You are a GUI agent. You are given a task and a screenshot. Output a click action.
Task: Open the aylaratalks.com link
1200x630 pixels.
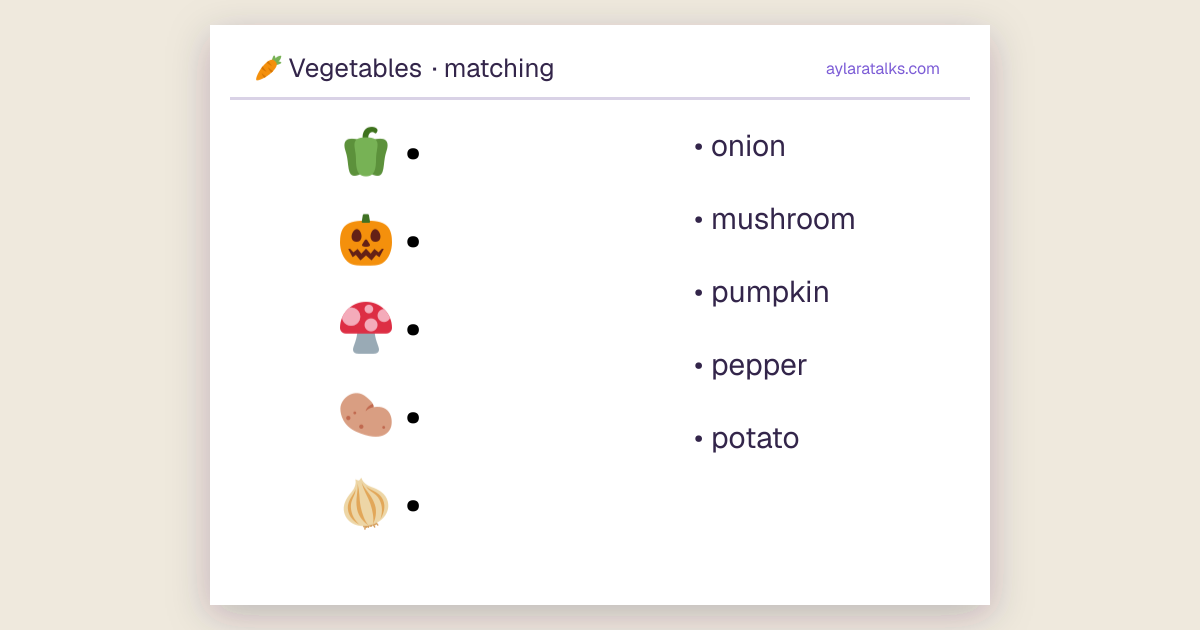pyautogui.click(x=883, y=69)
